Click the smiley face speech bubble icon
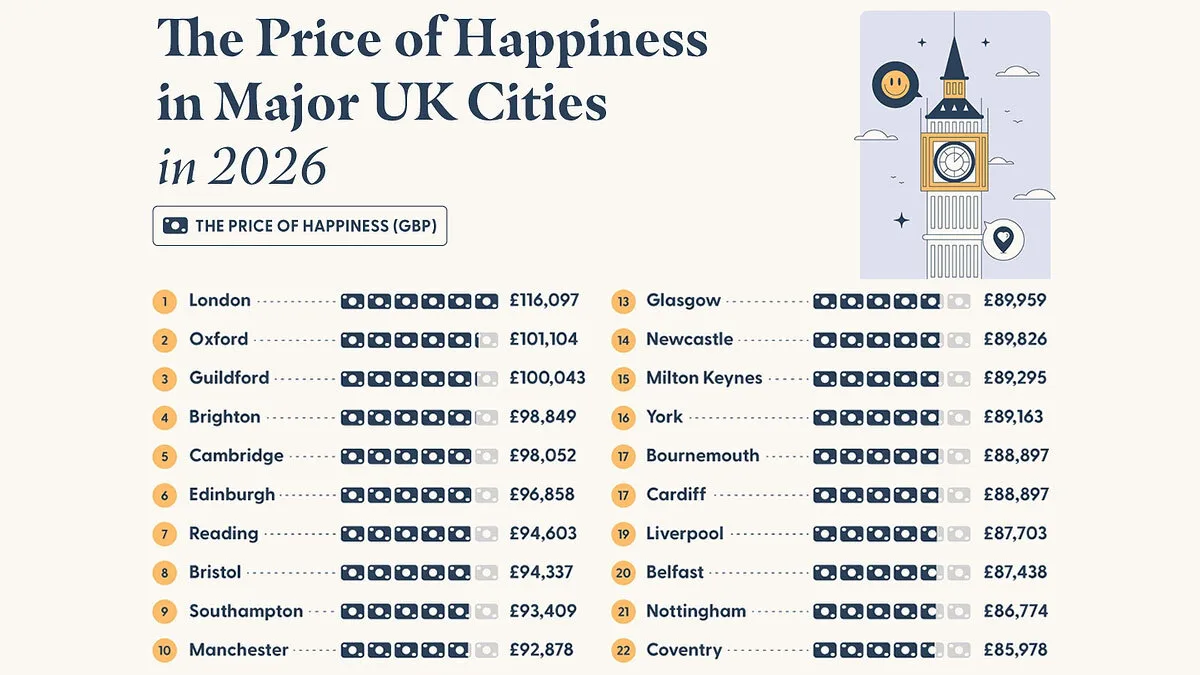Viewport: 1200px width, 675px height. 895,83
